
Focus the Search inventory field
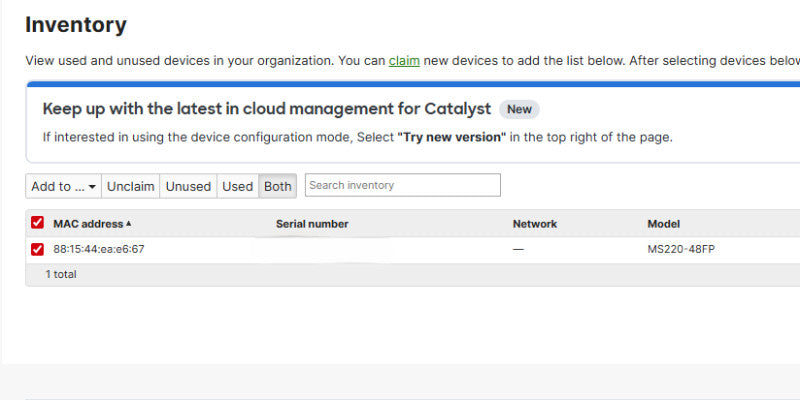click(403, 185)
